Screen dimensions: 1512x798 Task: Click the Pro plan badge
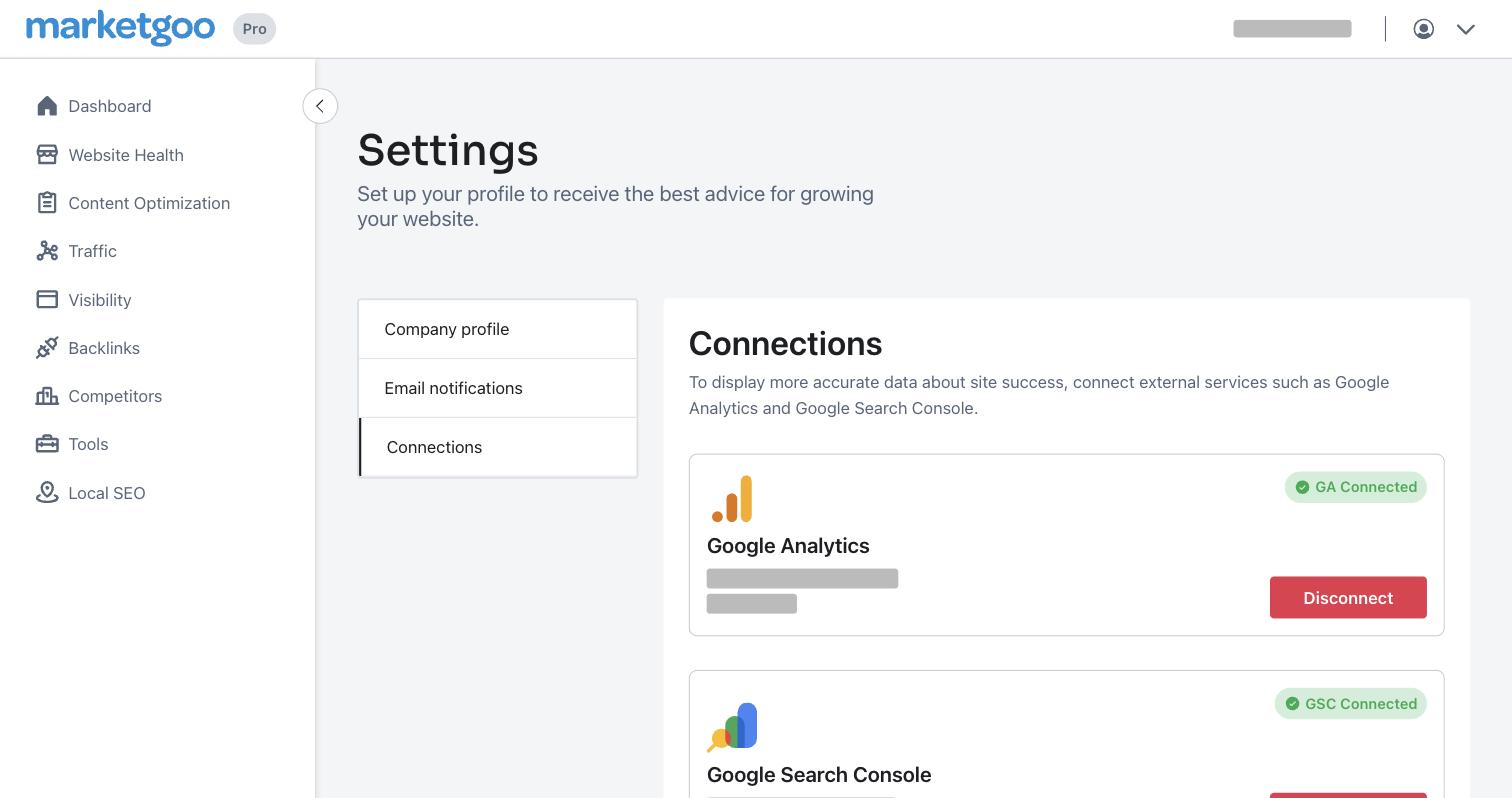(254, 29)
